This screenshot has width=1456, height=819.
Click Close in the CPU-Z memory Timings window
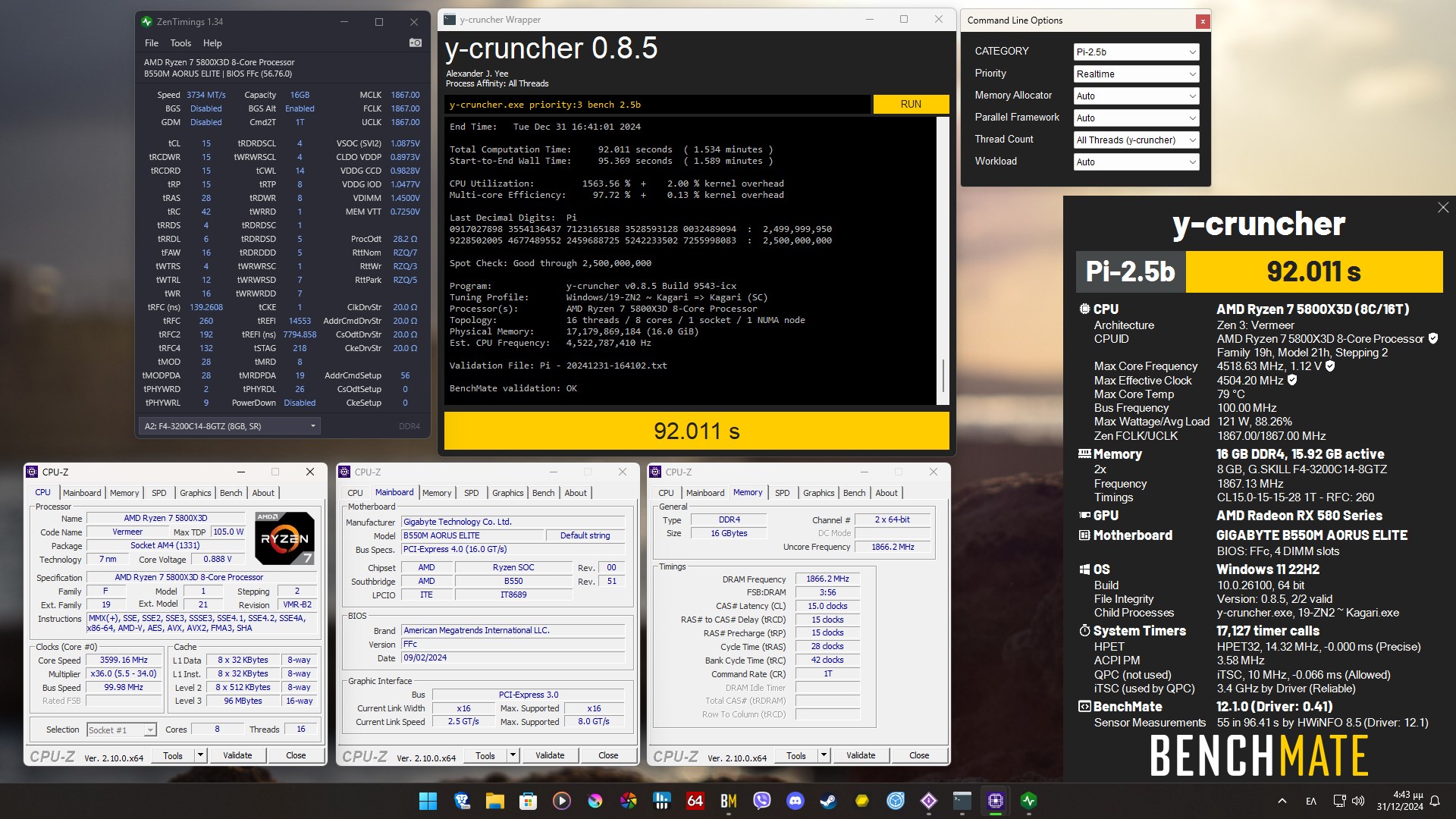tap(919, 755)
